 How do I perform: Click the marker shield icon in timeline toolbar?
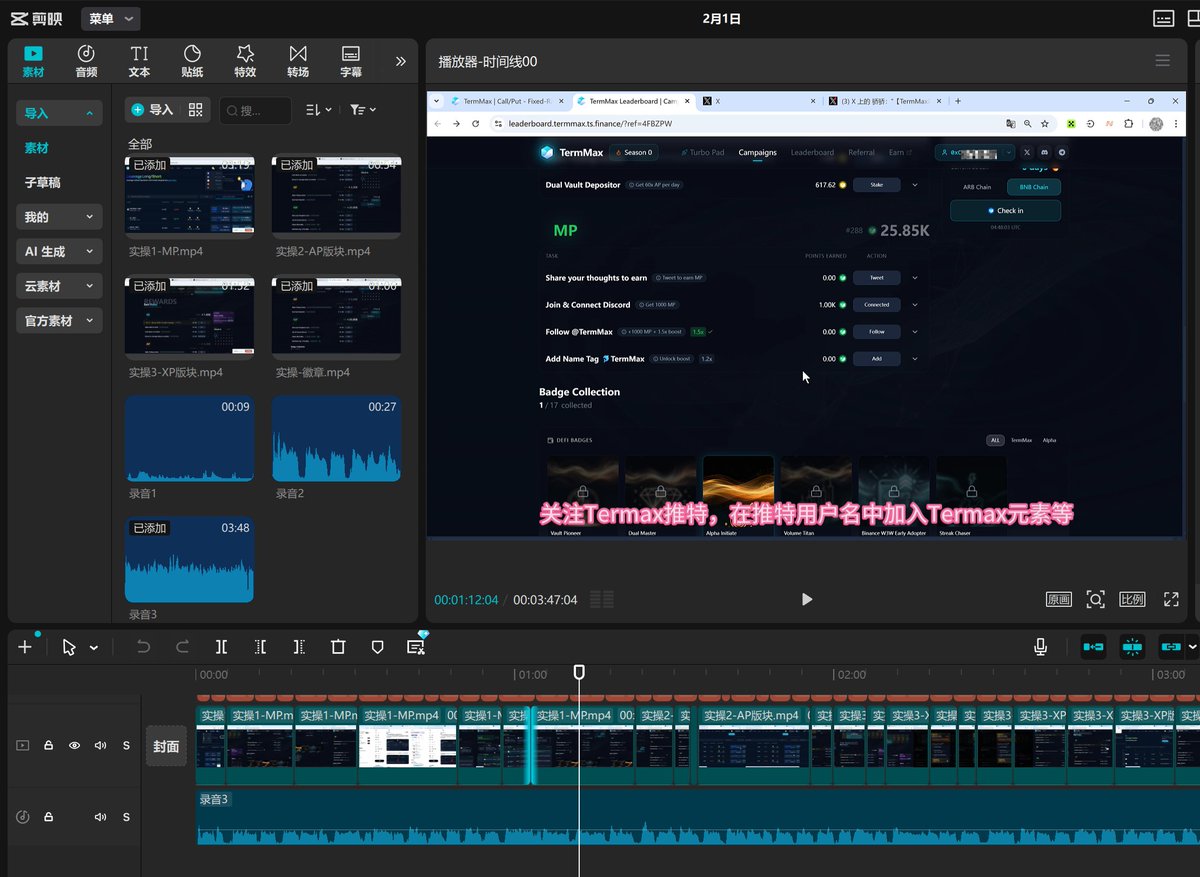pos(377,647)
